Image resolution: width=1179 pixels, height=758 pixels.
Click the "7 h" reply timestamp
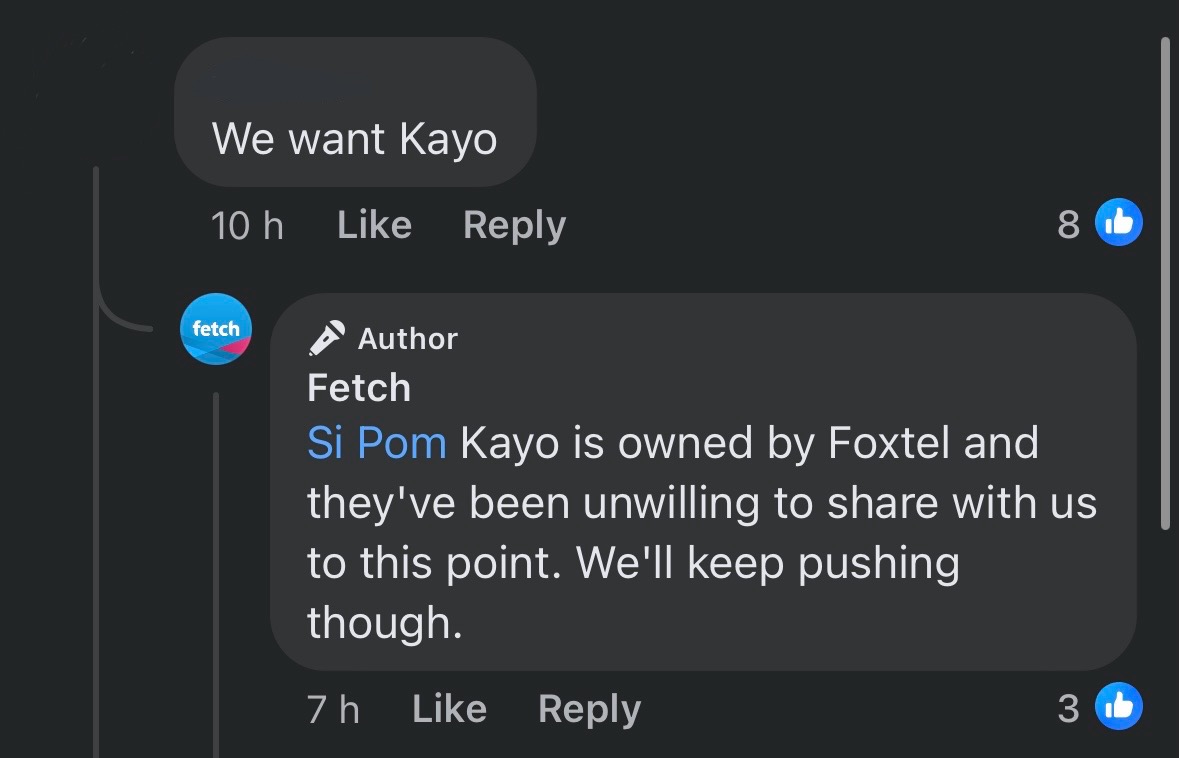coord(333,709)
